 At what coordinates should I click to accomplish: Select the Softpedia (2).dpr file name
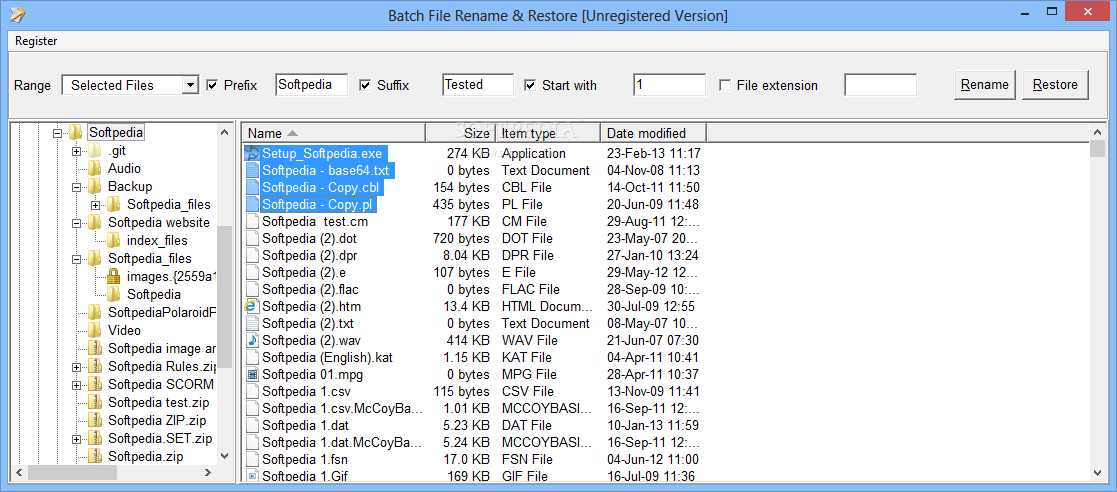coord(308,255)
